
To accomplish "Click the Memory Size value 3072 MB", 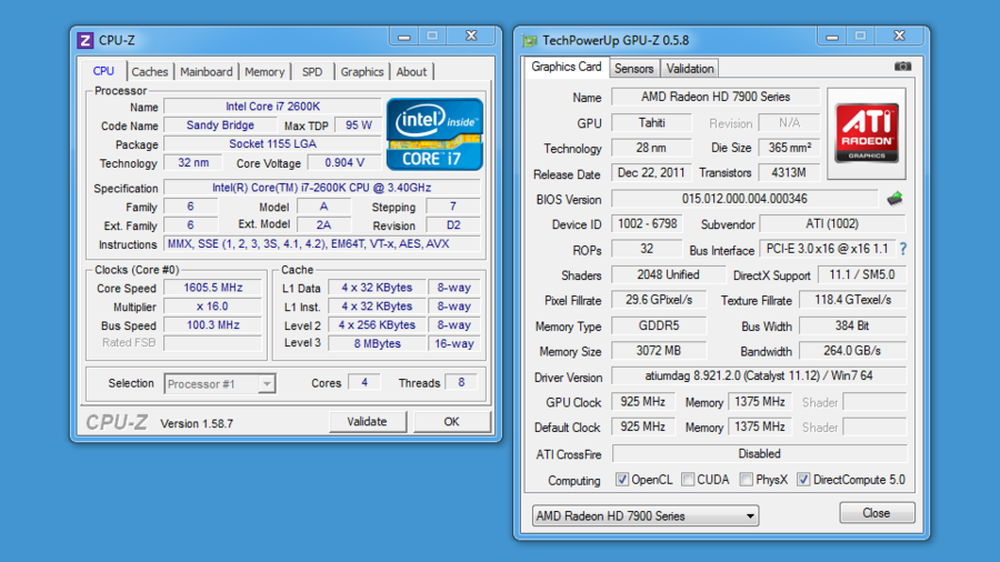I will [659, 351].
